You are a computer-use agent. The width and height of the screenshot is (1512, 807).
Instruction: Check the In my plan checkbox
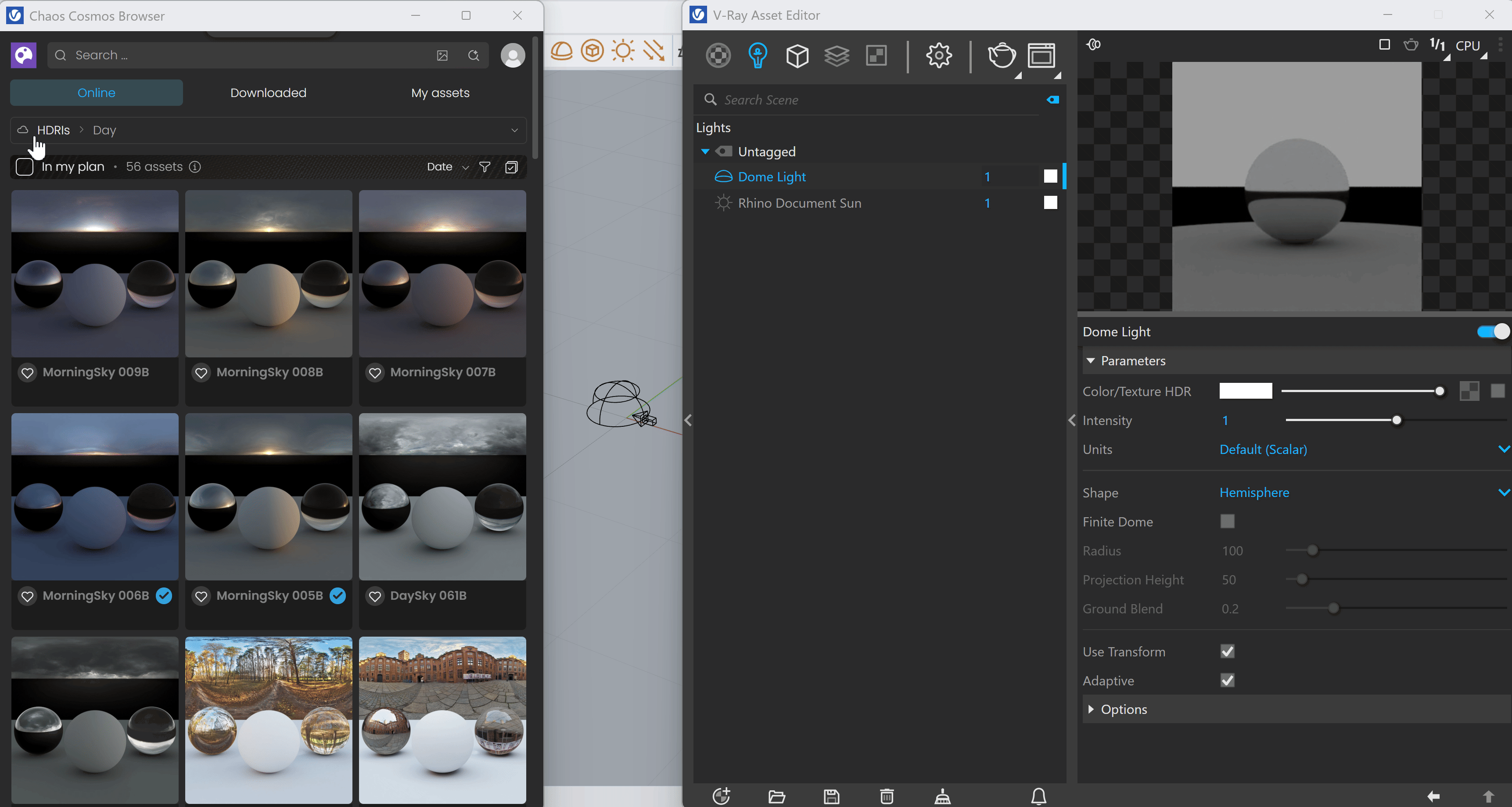point(24,167)
